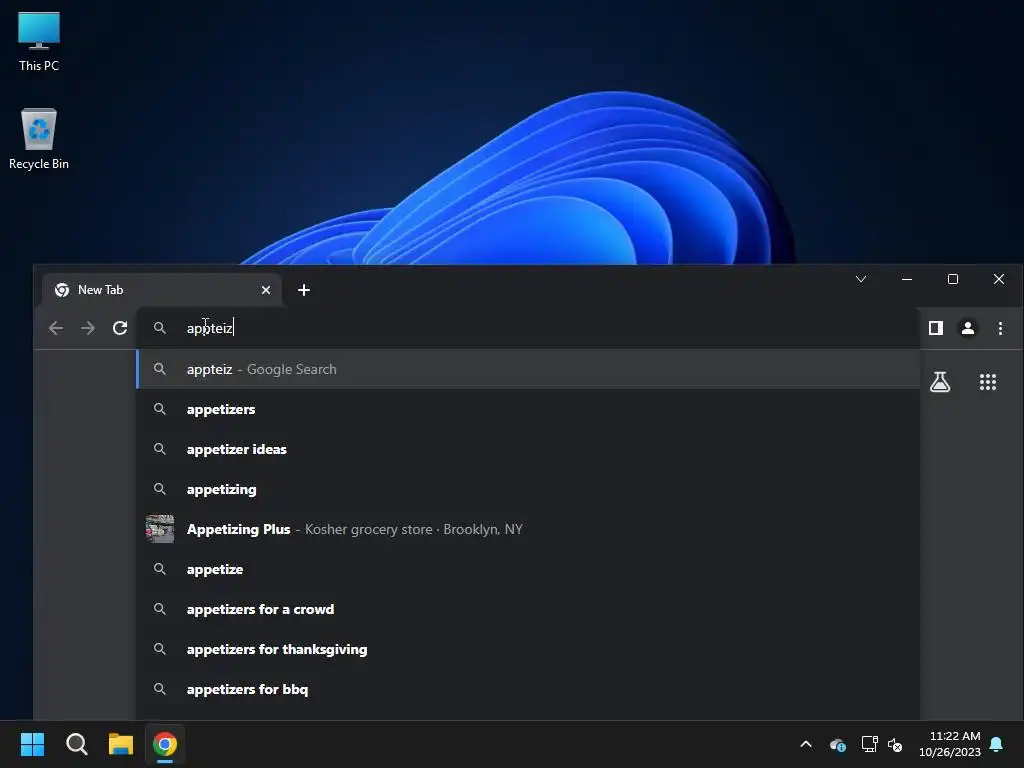Close the New Tab tab

point(266,290)
